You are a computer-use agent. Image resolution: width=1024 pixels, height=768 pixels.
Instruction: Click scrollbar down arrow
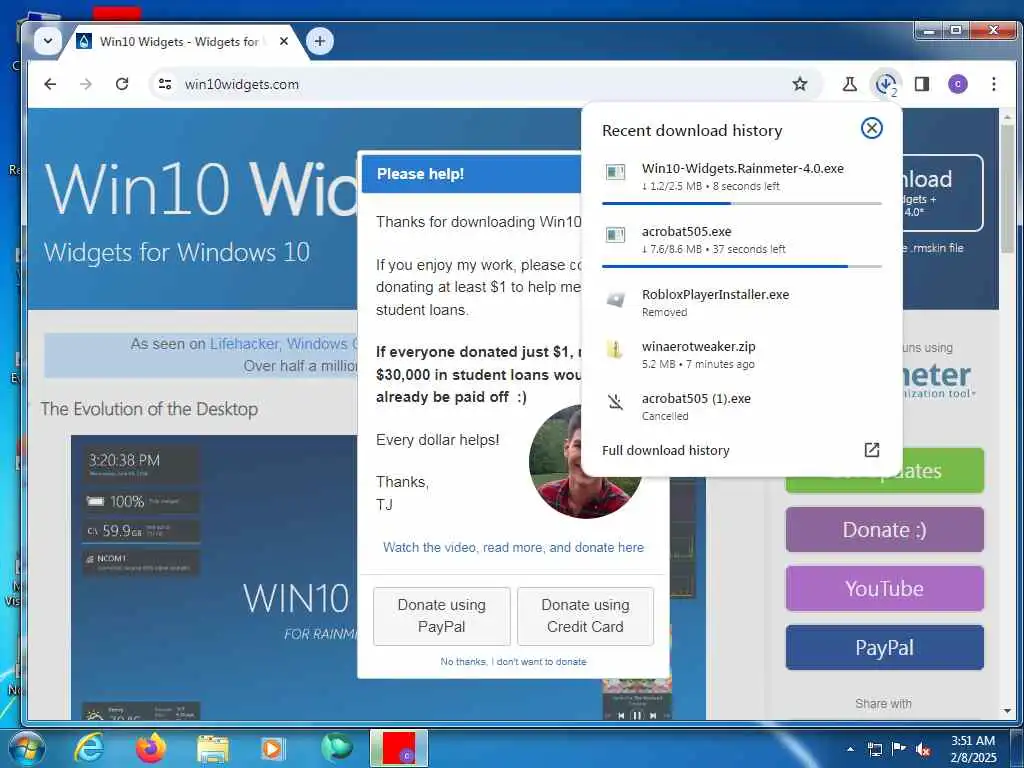[1007, 711]
